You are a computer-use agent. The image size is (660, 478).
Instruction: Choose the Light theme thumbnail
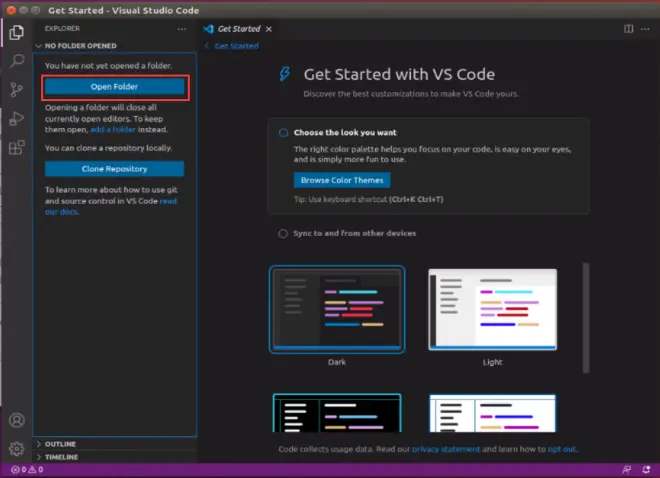point(492,310)
